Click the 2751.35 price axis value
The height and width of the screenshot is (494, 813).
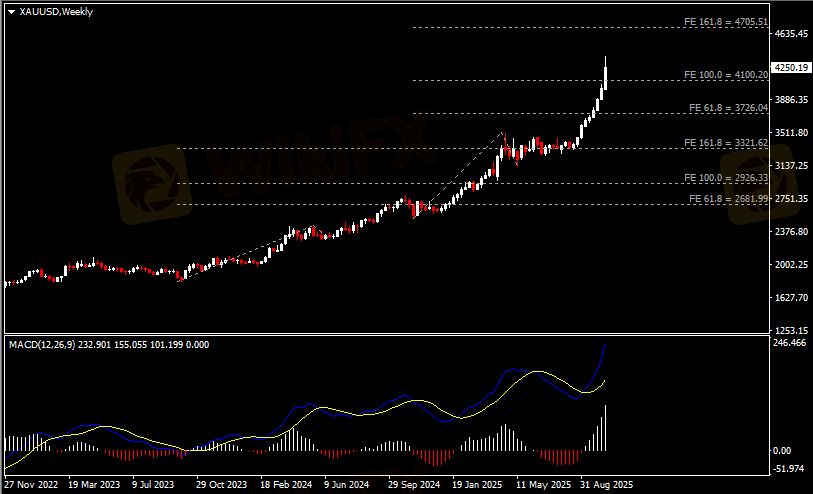coord(791,199)
